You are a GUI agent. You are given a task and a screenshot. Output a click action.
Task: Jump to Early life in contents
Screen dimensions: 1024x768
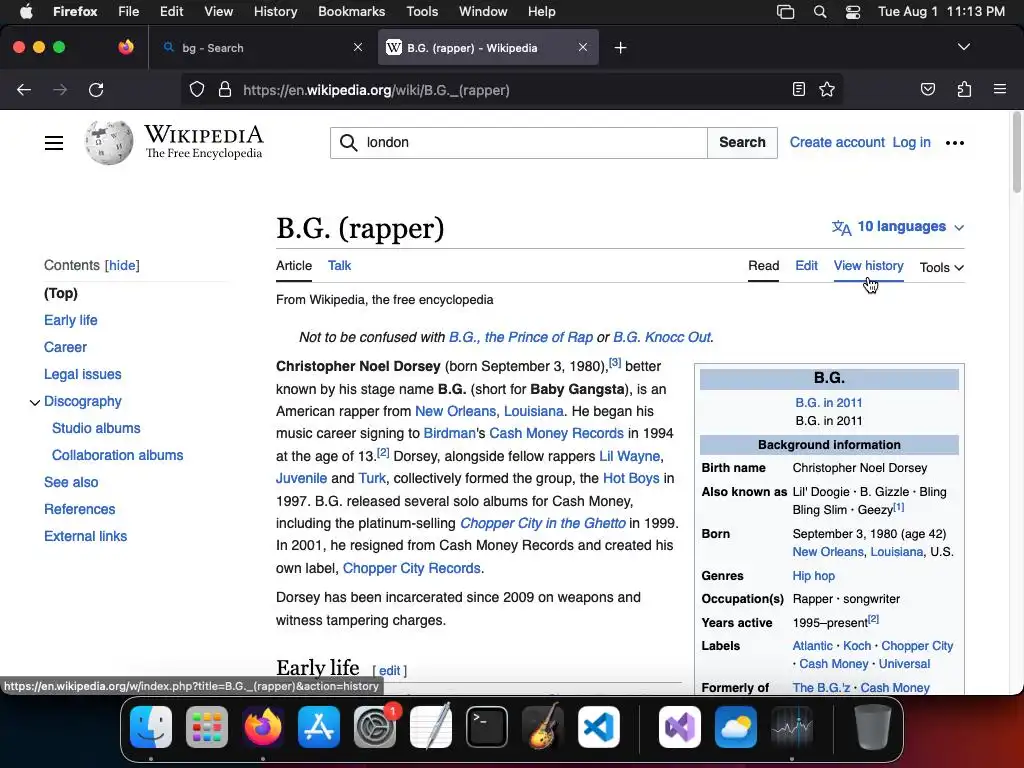coord(71,320)
